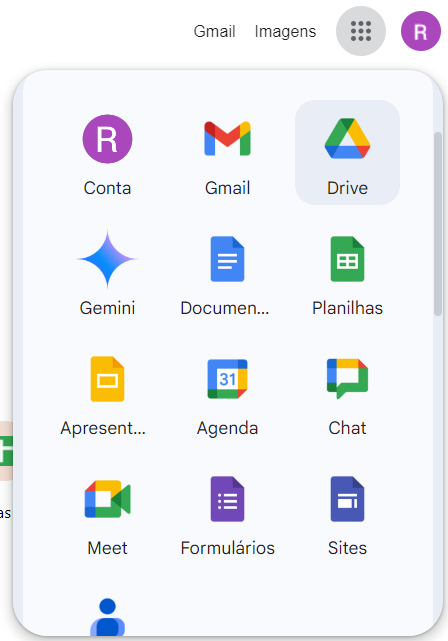
Task: Click the Imagens link in the top bar
Action: pos(285,31)
